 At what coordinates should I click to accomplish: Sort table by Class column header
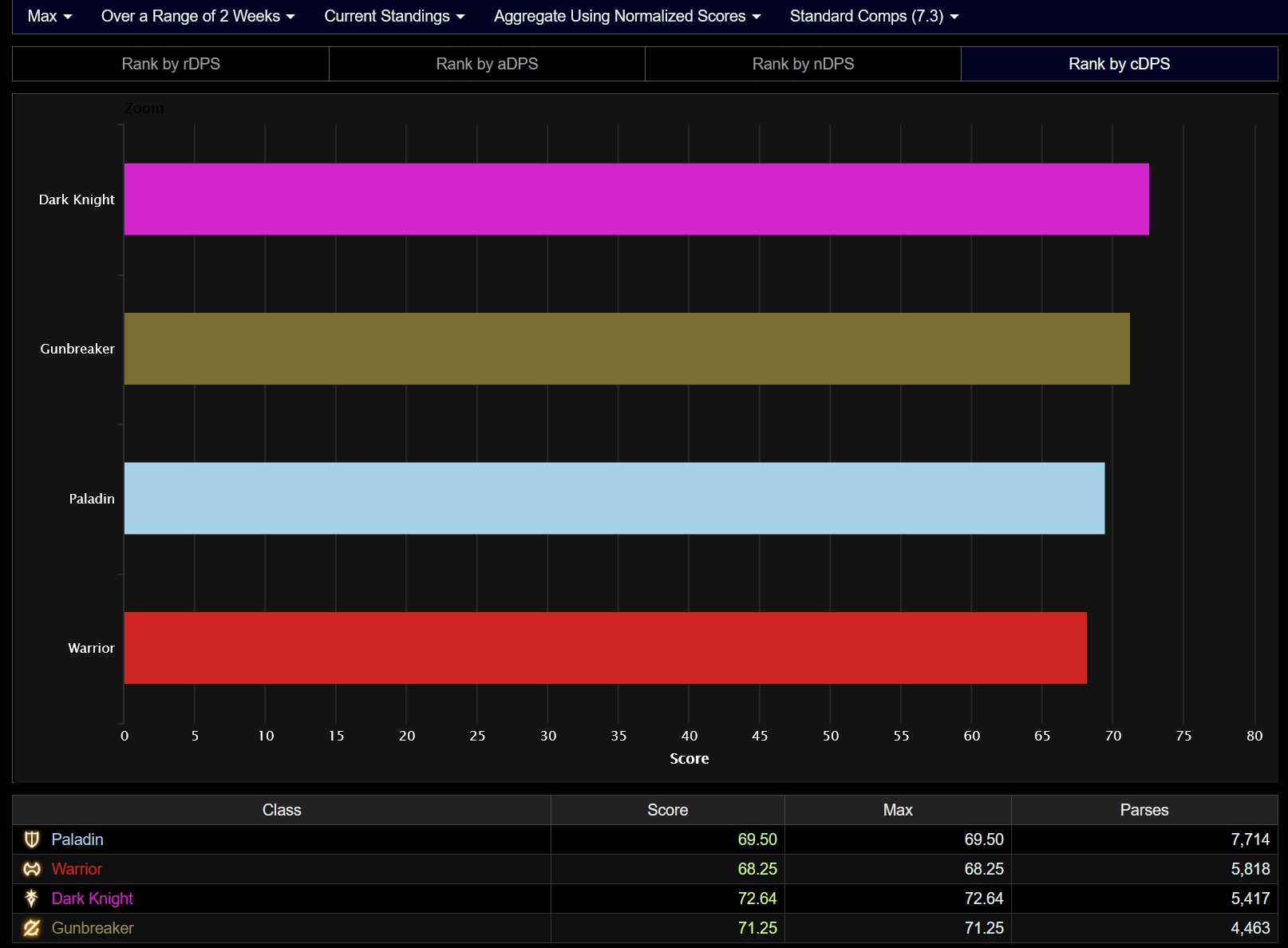(282, 810)
